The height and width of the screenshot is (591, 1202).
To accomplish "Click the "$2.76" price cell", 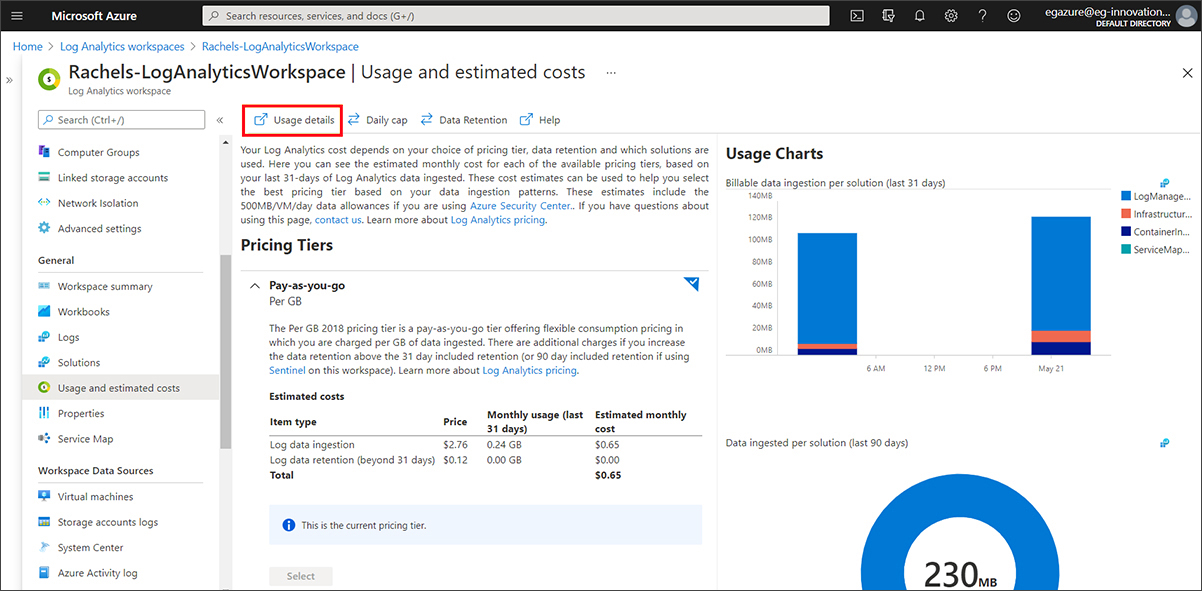I will coord(455,444).
